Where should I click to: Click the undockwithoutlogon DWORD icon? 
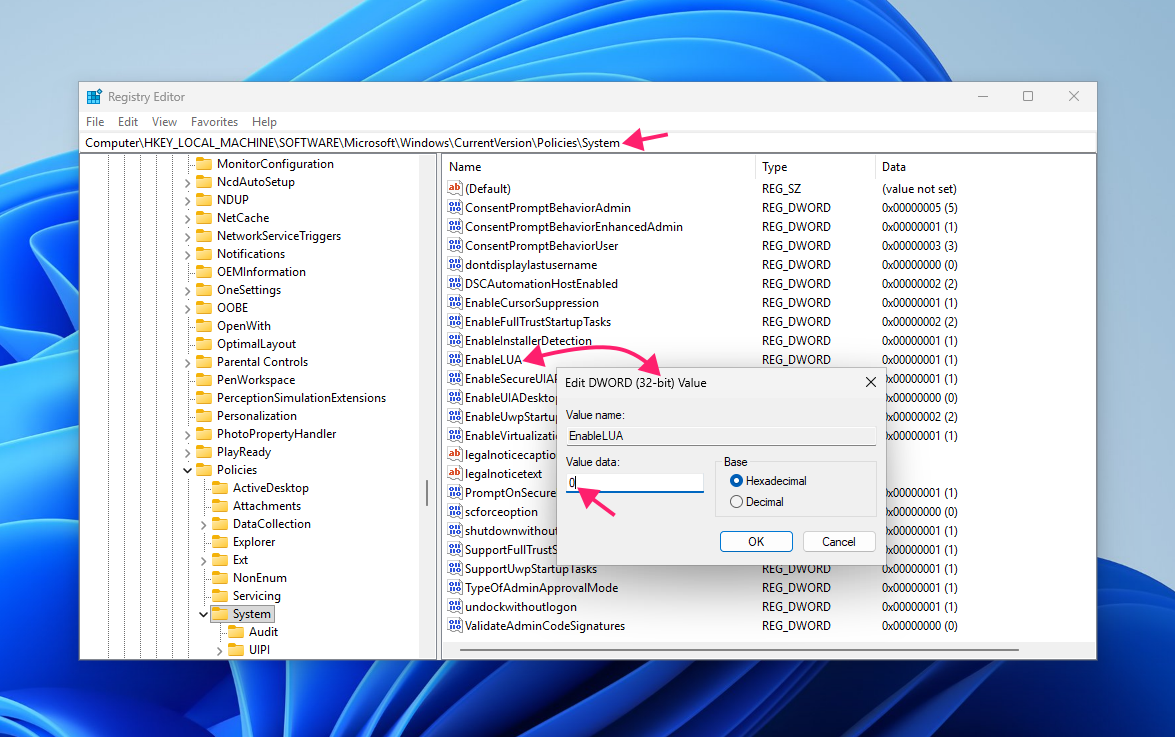pos(454,606)
